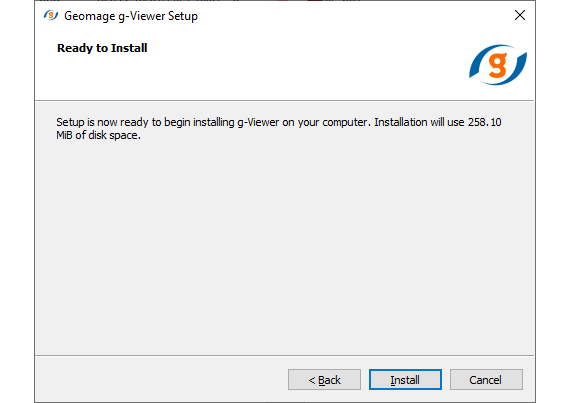Click the Geomage icon in title bar

point(51,16)
